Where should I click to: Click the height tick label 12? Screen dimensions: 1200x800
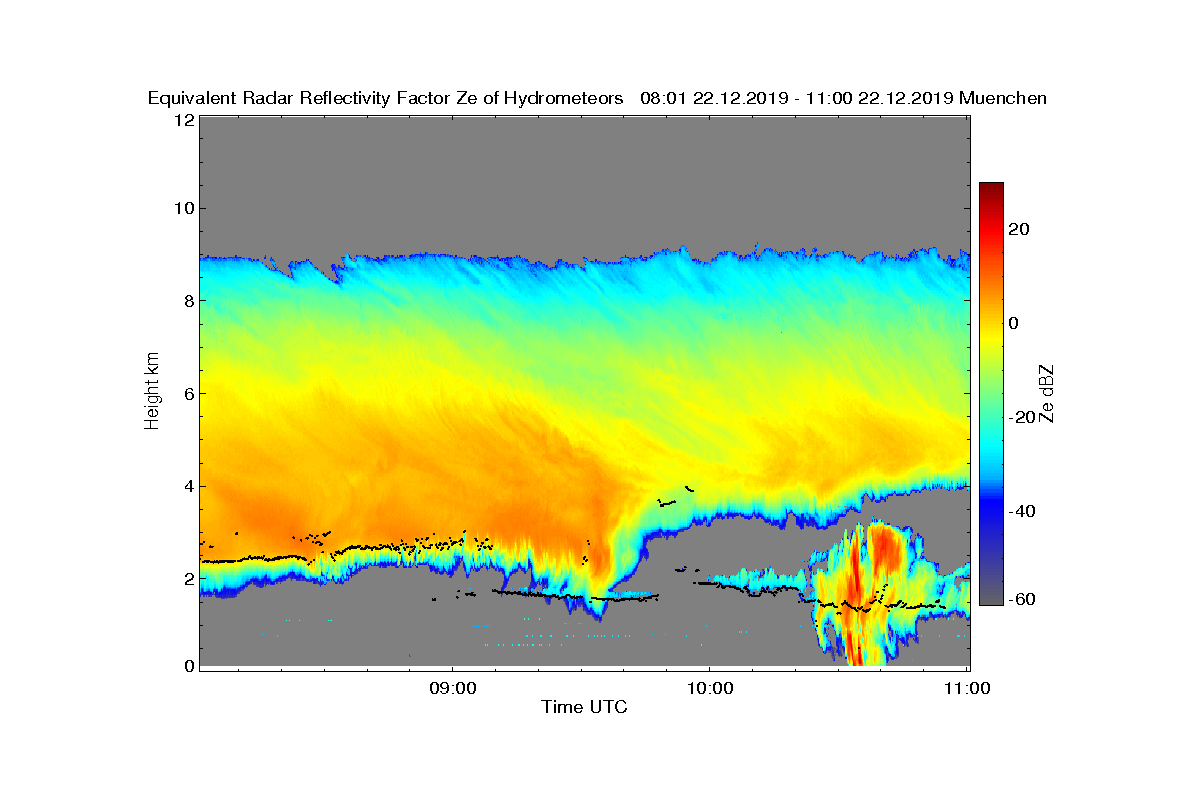[182, 119]
